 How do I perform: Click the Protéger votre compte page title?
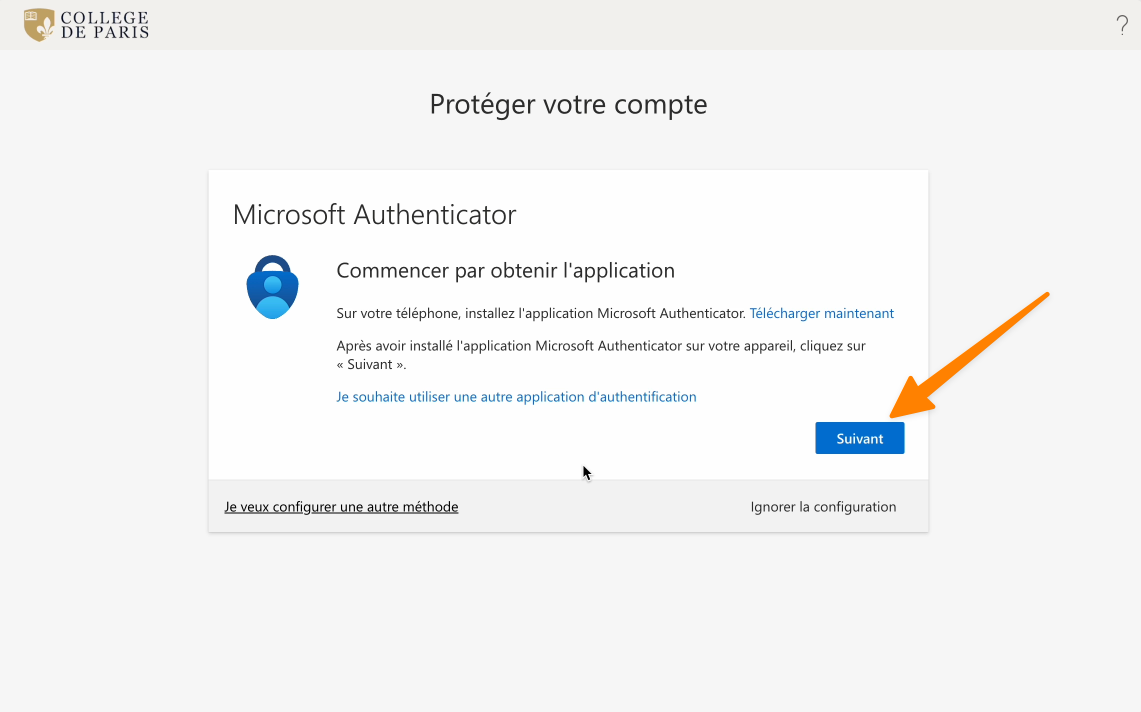tap(568, 104)
